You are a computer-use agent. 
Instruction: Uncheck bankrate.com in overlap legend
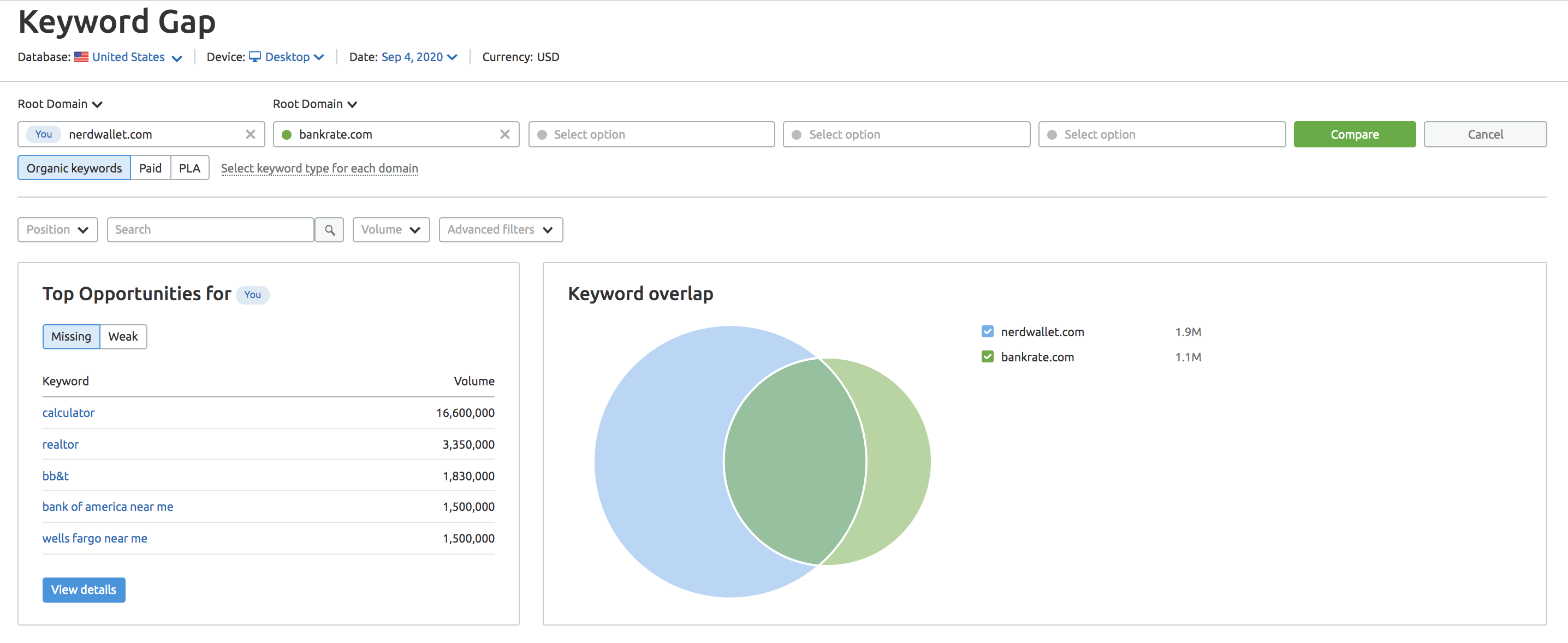click(x=987, y=357)
